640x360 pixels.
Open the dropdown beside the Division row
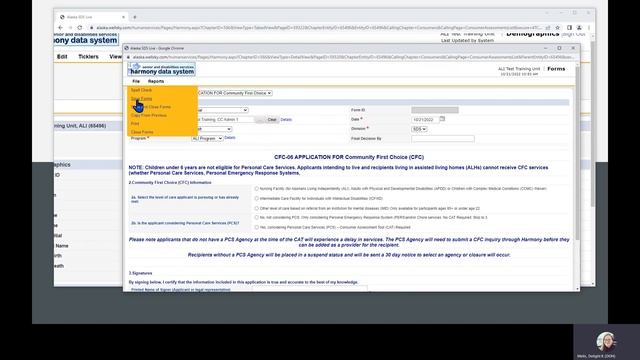214,129
